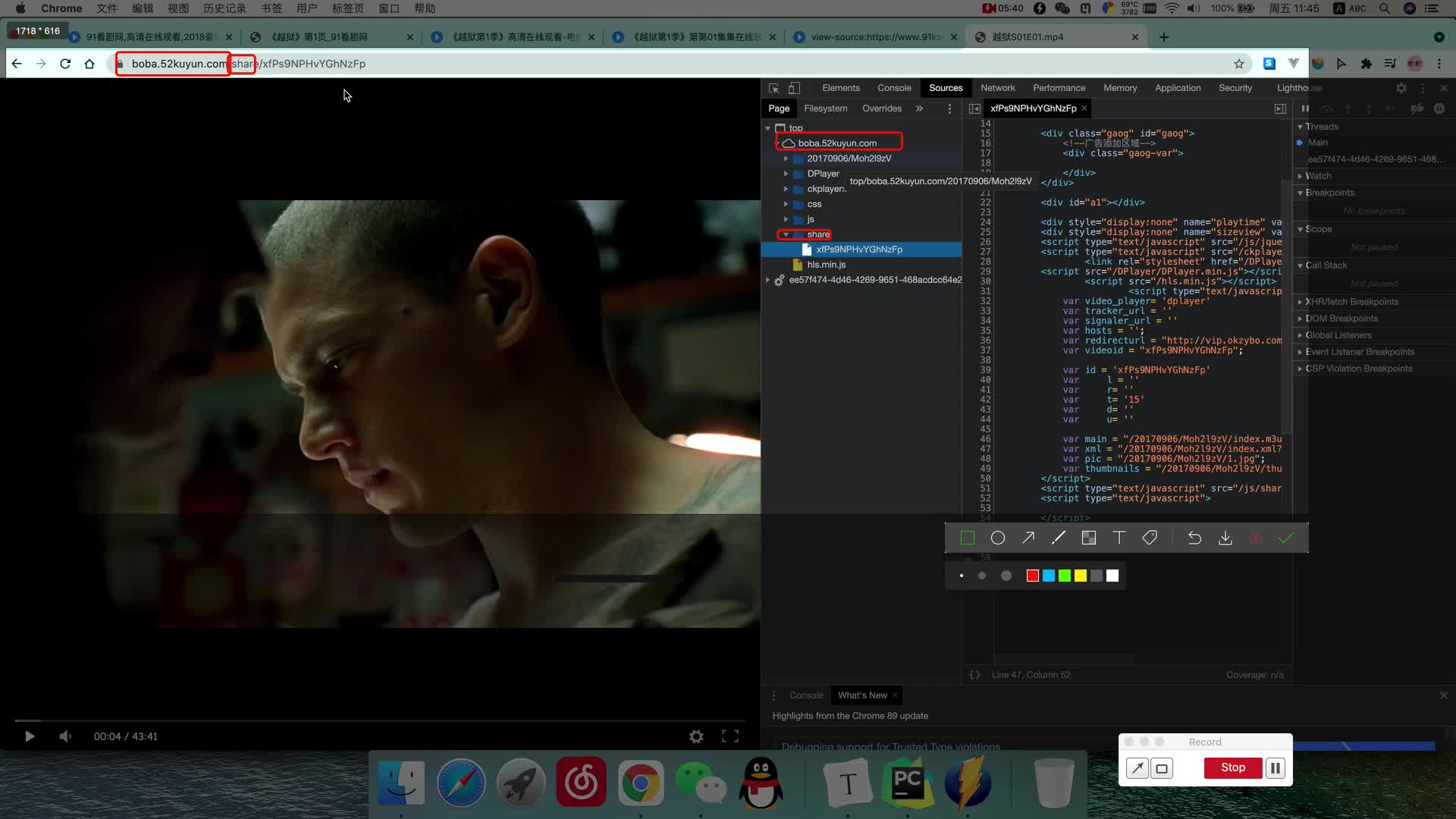Screen dimensions: 1456x819
Task: Select the ellipse annotation tool
Action: [998, 538]
